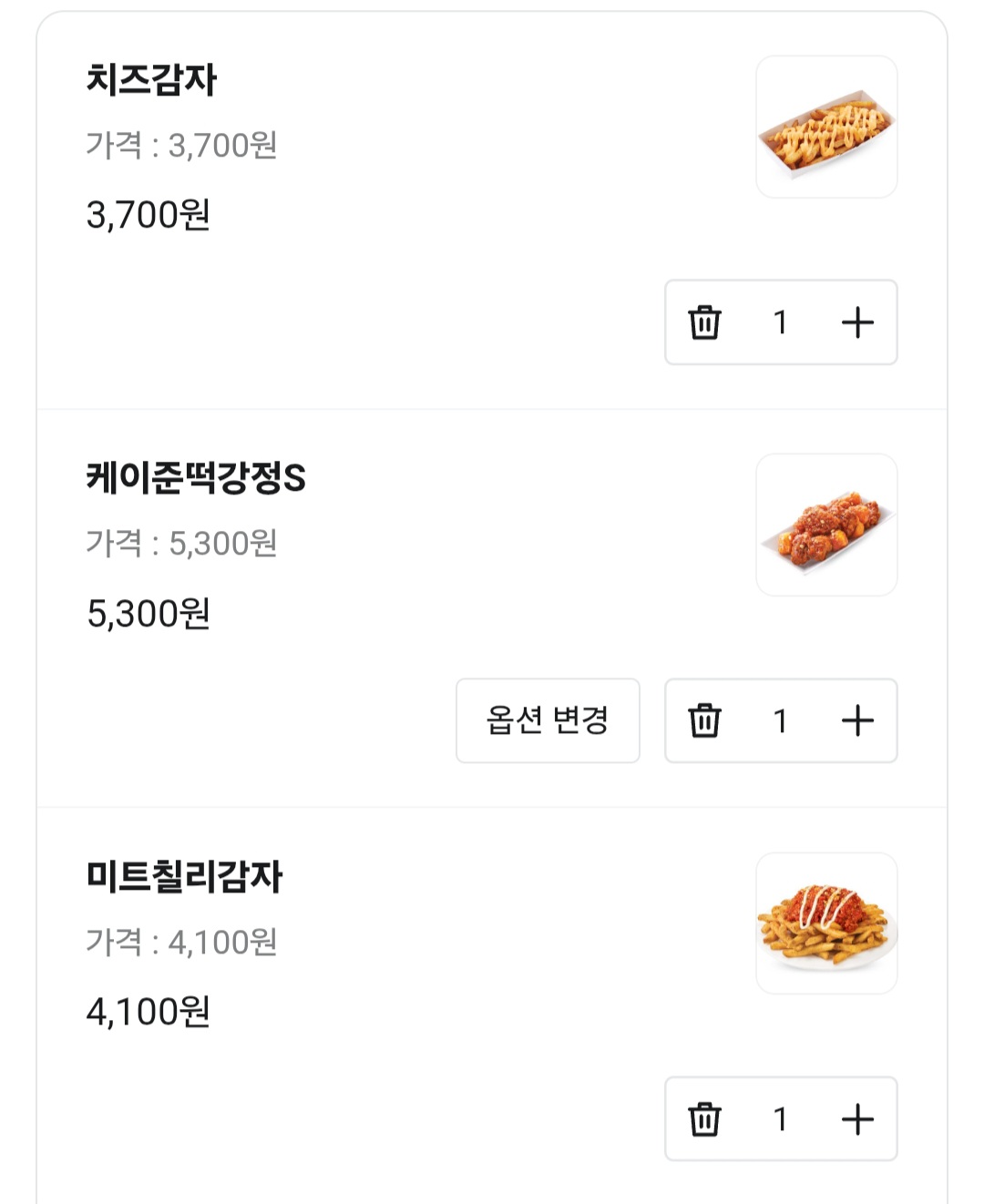
Task: Click the 치즈감자 quantity number
Action: (x=780, y=322)
